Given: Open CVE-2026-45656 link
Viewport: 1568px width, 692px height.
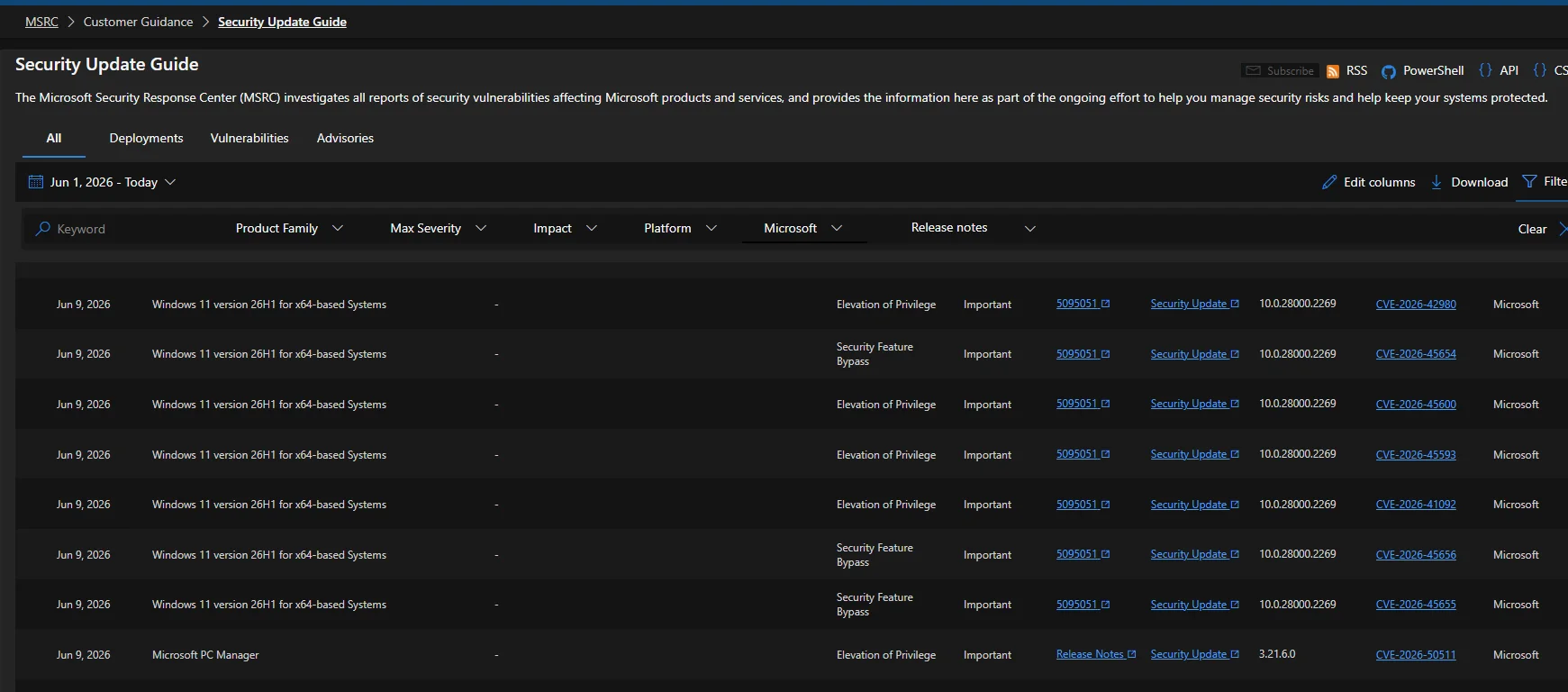Looking at the screenshot, I should 1416,555.
